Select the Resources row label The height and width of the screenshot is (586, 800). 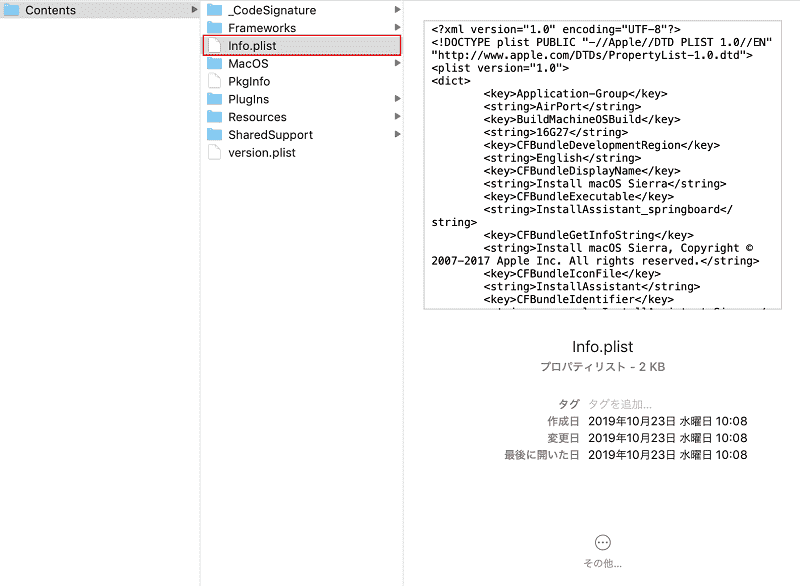[257, 117]
